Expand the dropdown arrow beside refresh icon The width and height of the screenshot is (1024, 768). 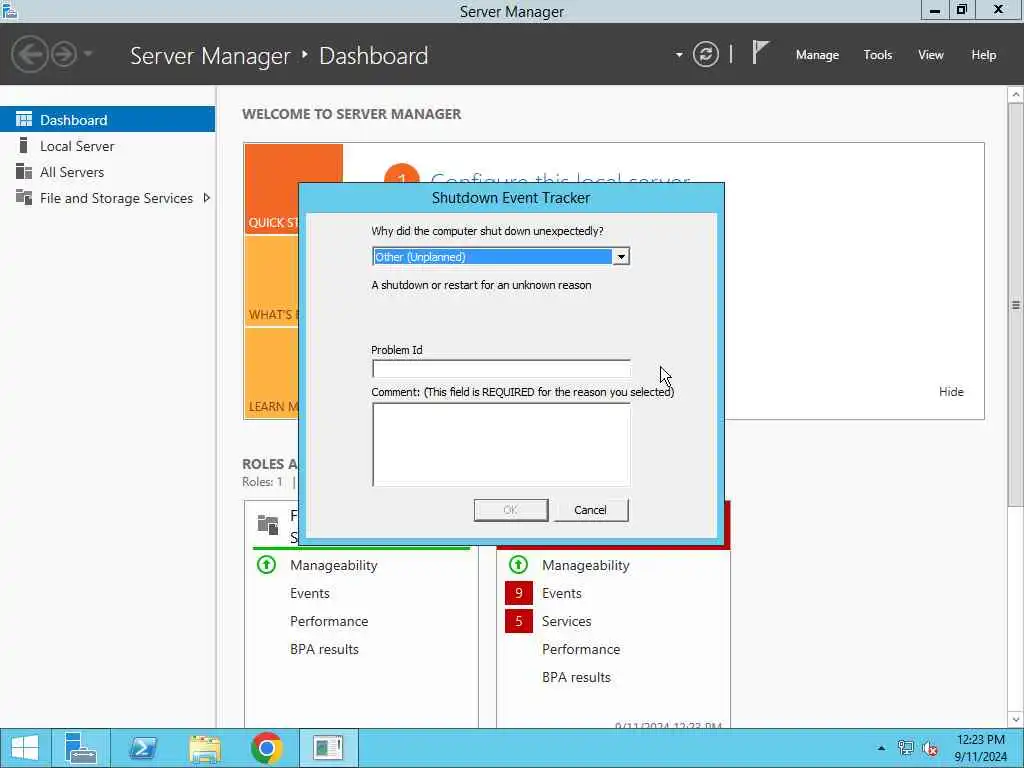click(679, 55)
